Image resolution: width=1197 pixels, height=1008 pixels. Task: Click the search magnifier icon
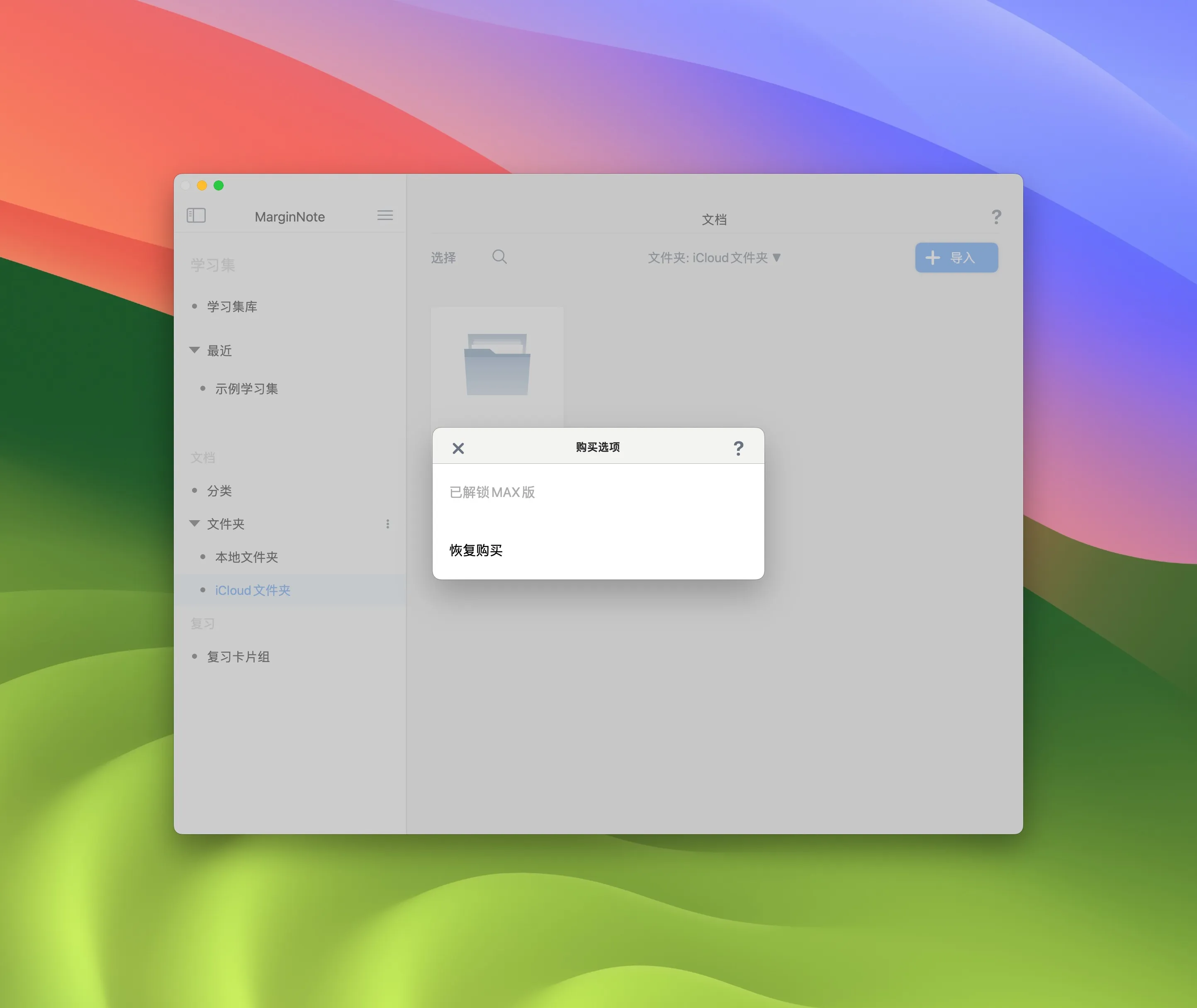[x=499, y=257]
